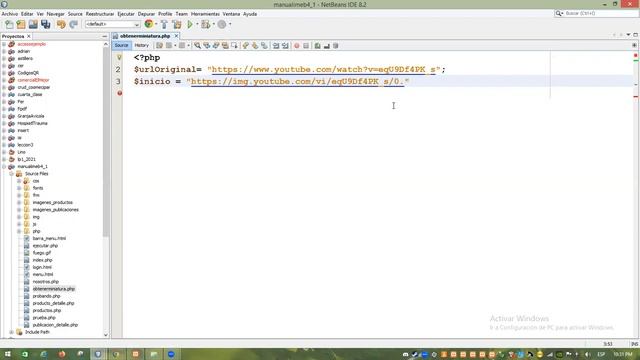Click the Windows Start button
The height and width of the screenshot is (360, 640).
click(7, 354)
